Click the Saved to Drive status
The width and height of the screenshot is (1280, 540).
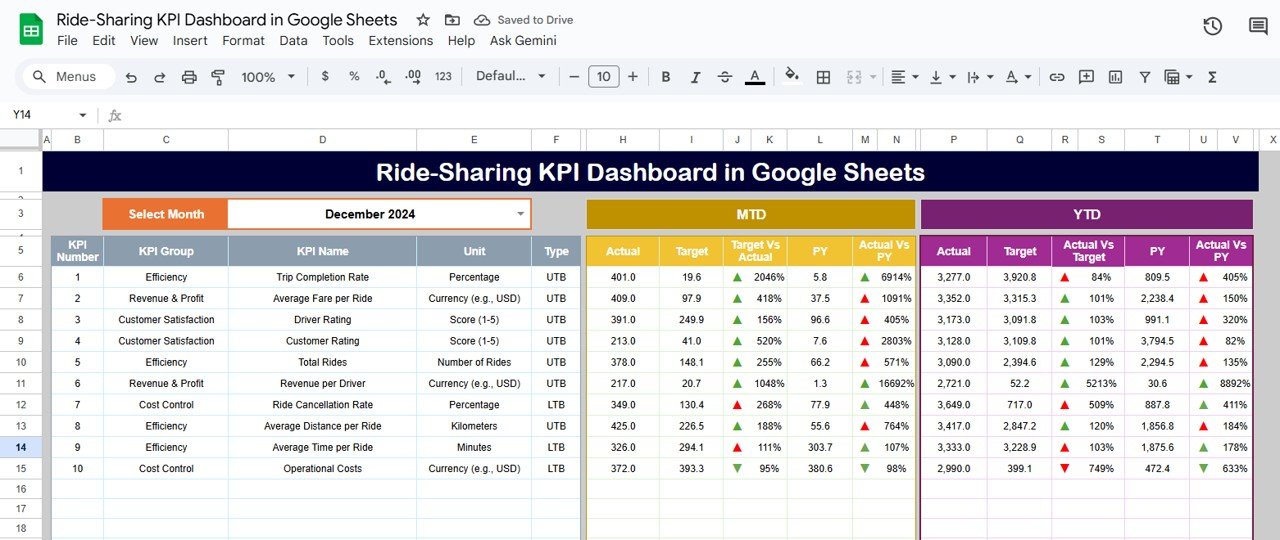524,20
